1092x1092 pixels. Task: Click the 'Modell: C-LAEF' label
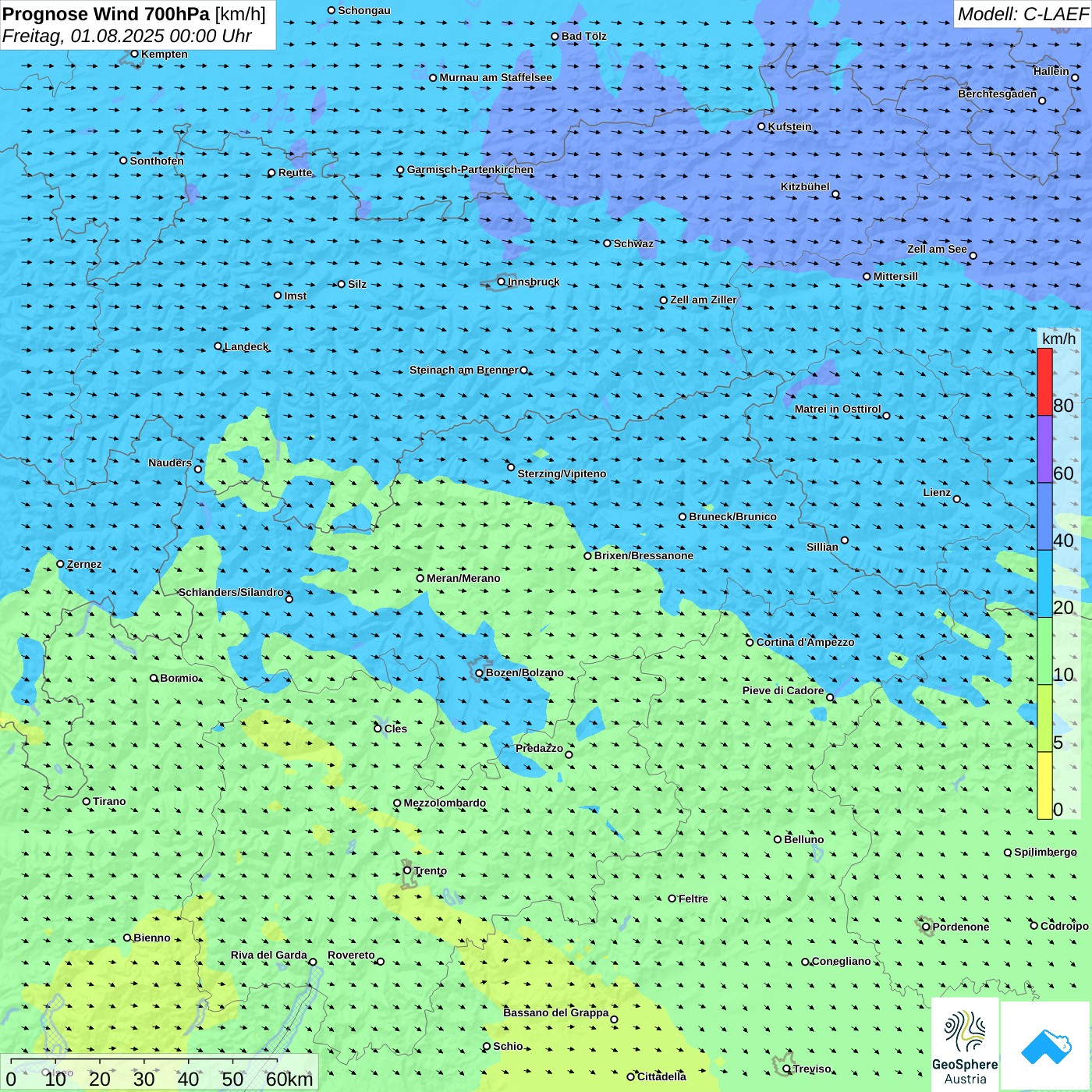[x=1022, y=14]
